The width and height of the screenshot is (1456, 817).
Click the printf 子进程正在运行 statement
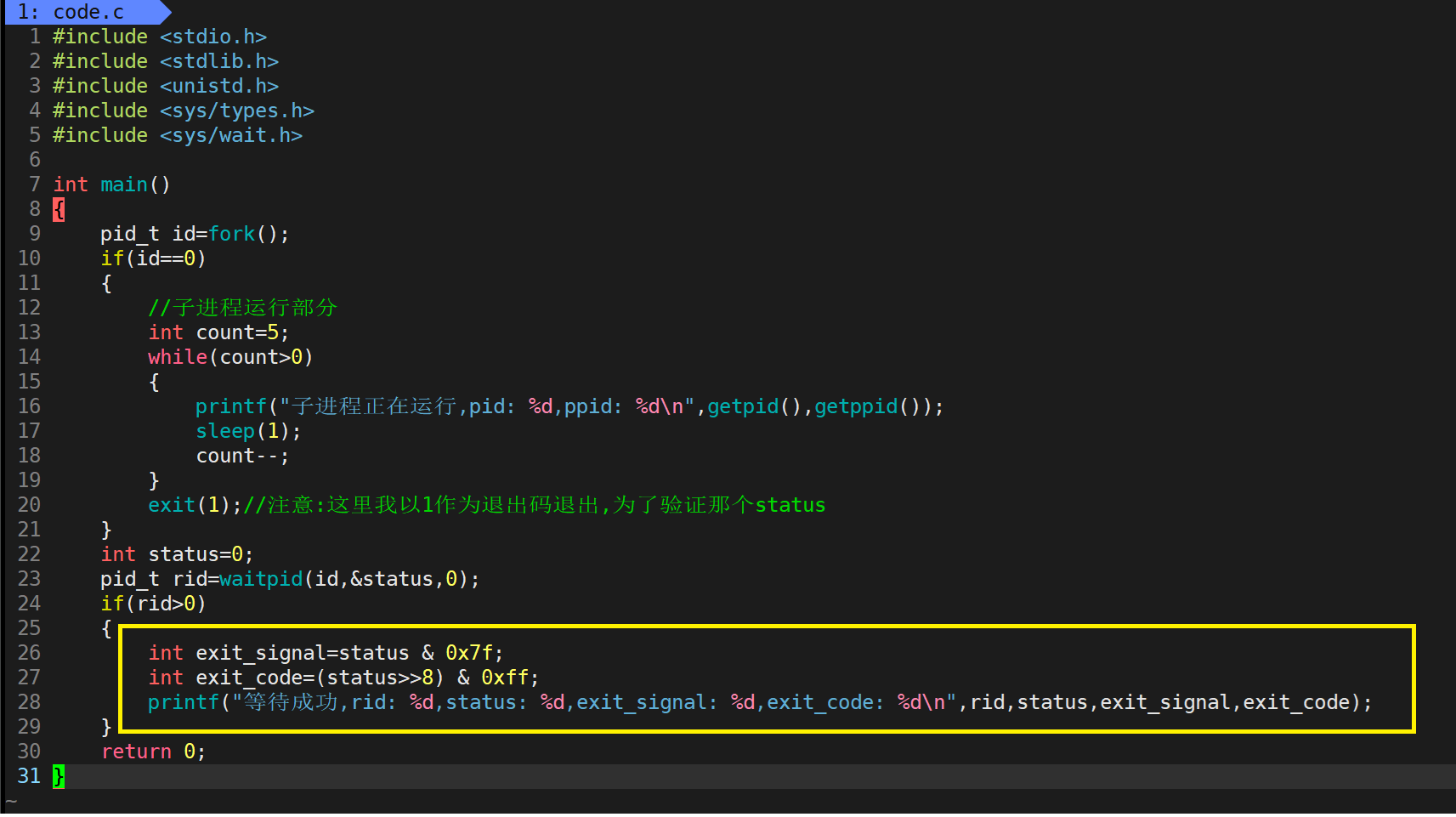(569, 406)
